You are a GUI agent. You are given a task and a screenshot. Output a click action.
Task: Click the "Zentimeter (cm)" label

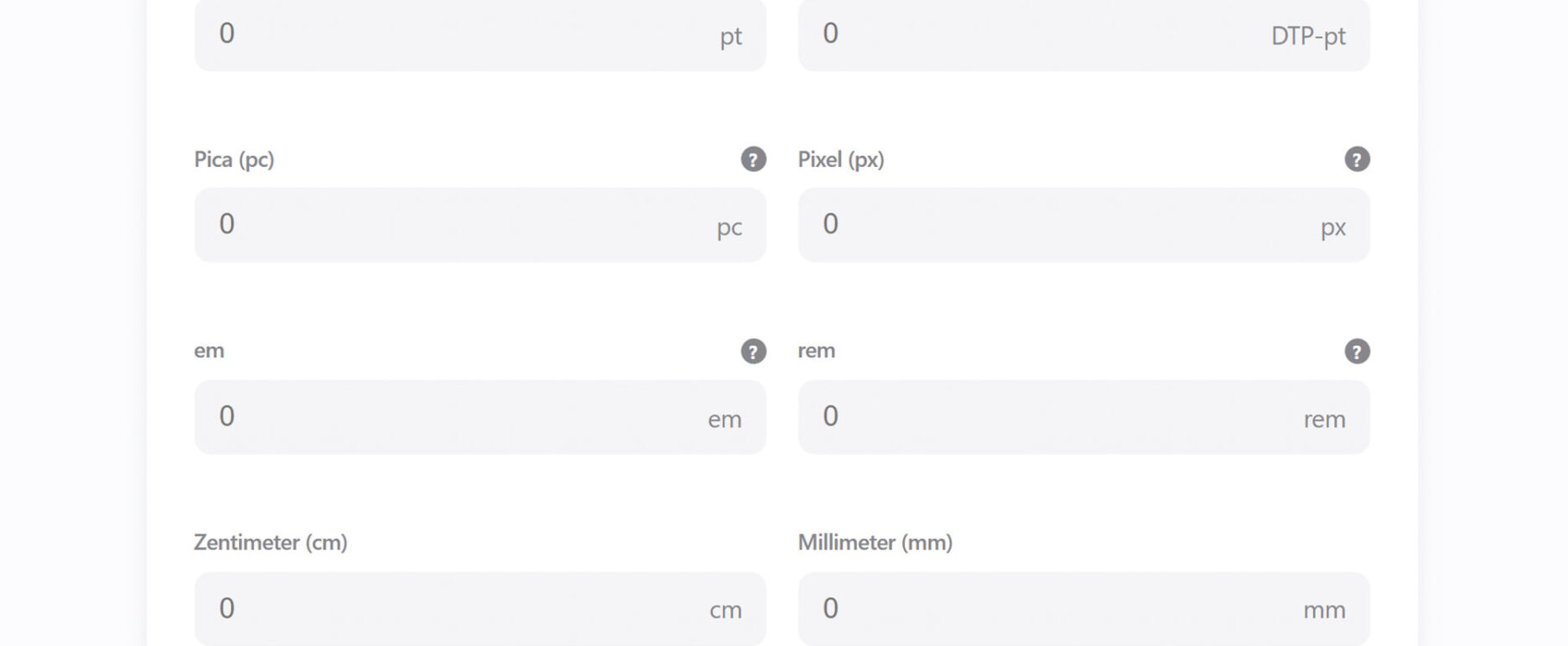coord(270,543)
